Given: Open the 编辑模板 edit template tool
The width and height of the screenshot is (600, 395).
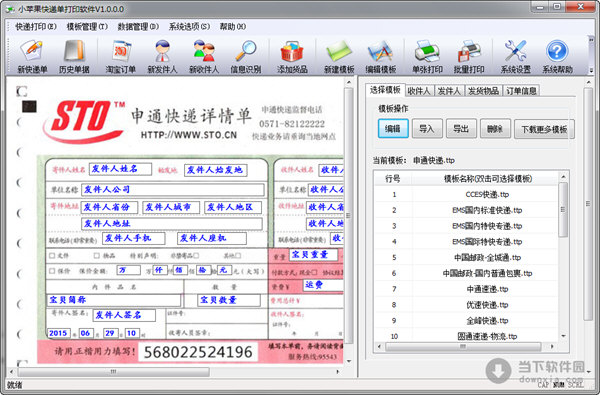Looking at the screenshot, I should coord(381,57).
